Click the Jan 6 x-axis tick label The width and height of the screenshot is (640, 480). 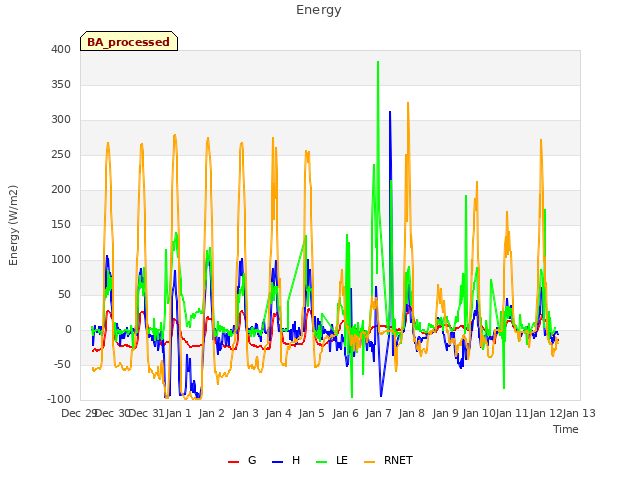point(345,413)
